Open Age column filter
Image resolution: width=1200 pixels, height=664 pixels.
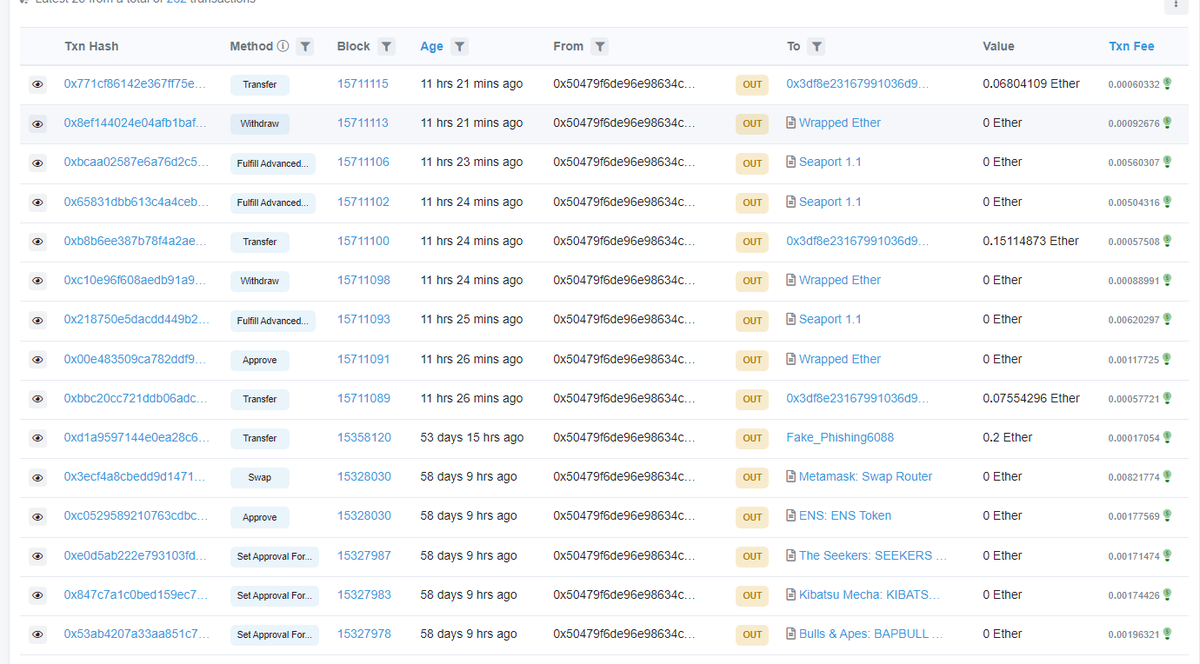tap(459, 47)
